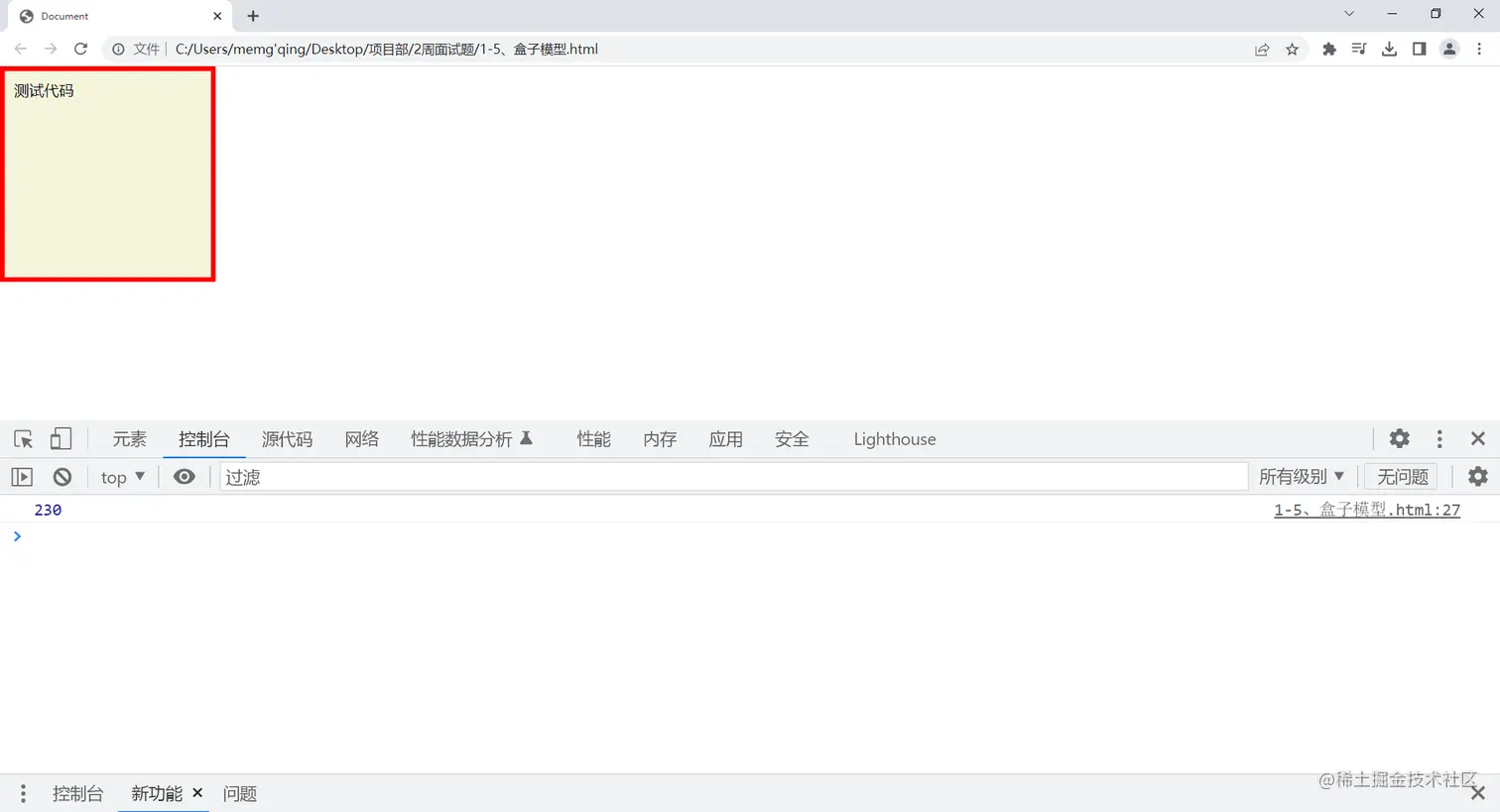1500x812 pixels.
Task: Open the user profile avatar
Action: click(1449, 49)
